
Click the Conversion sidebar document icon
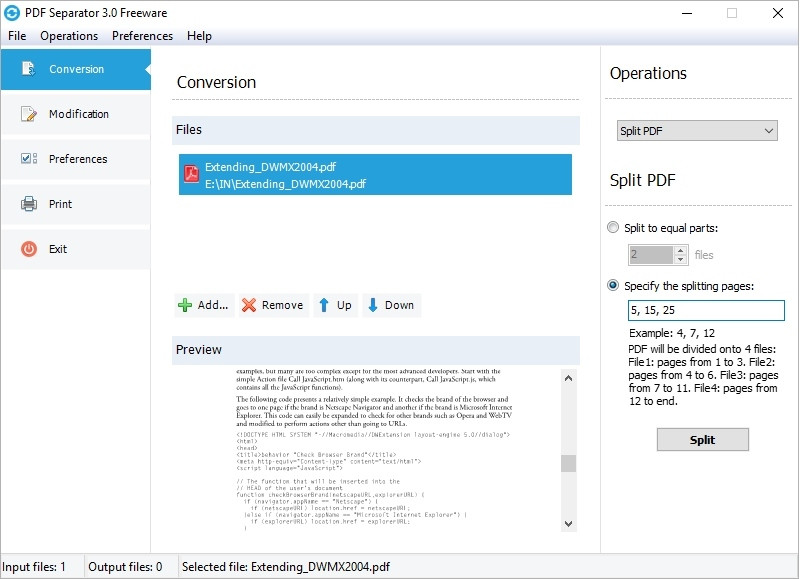[28, 68]
